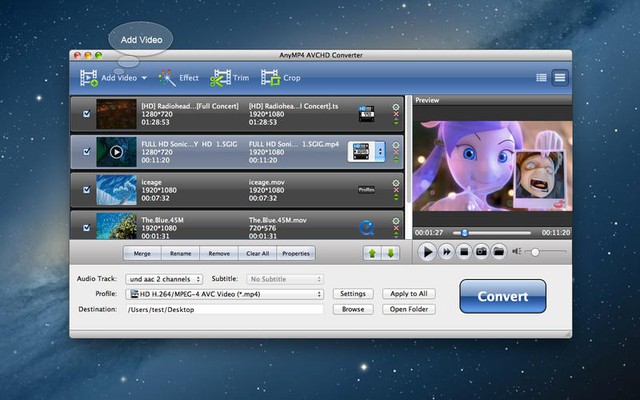Click the Properties button
640x400 pixels.
(x=295, y=254)
